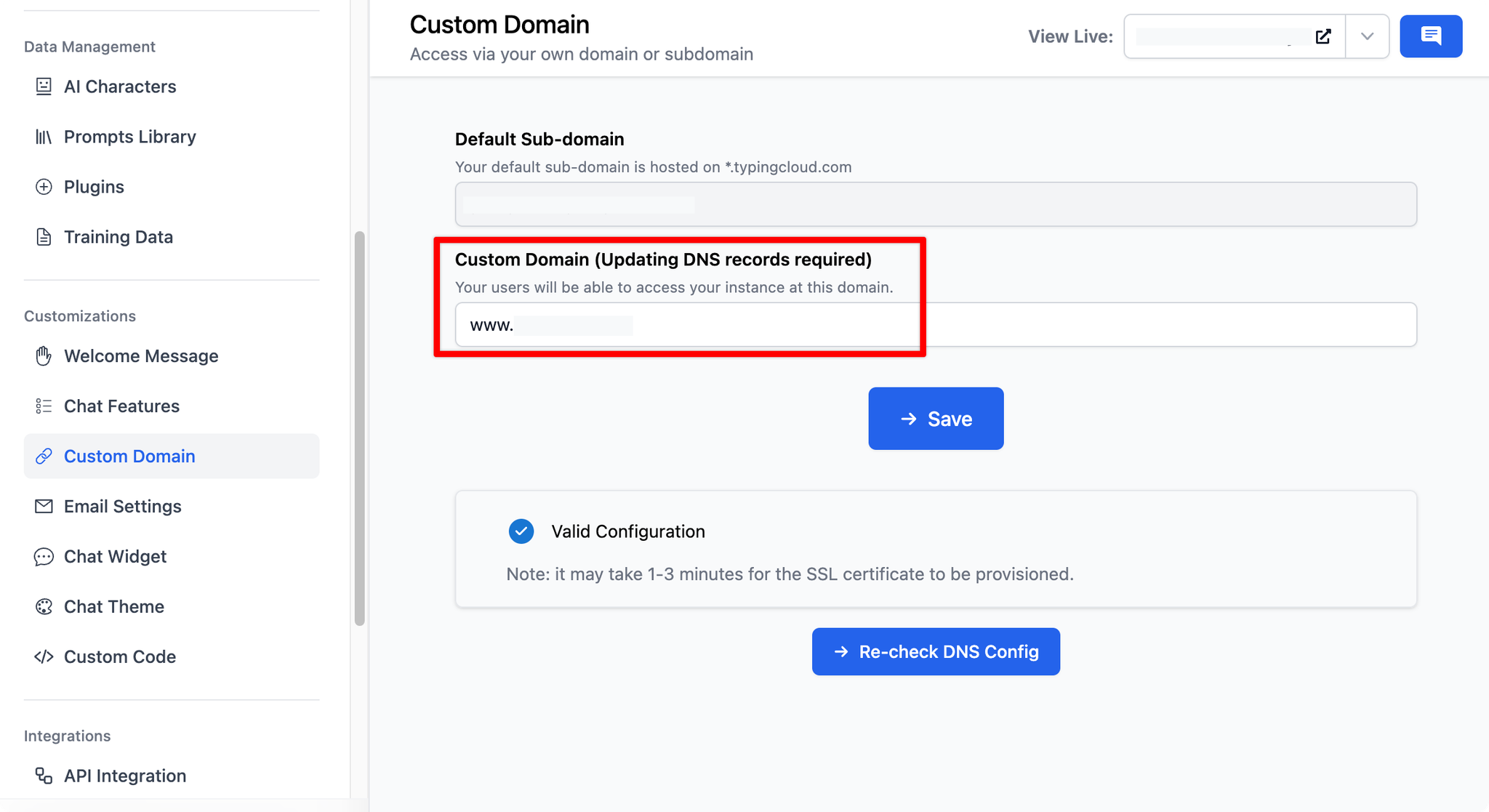This screenshot has width=1489, height=812.
Task: Click the AI Characters sidebar icon
Action: point(44,87)
